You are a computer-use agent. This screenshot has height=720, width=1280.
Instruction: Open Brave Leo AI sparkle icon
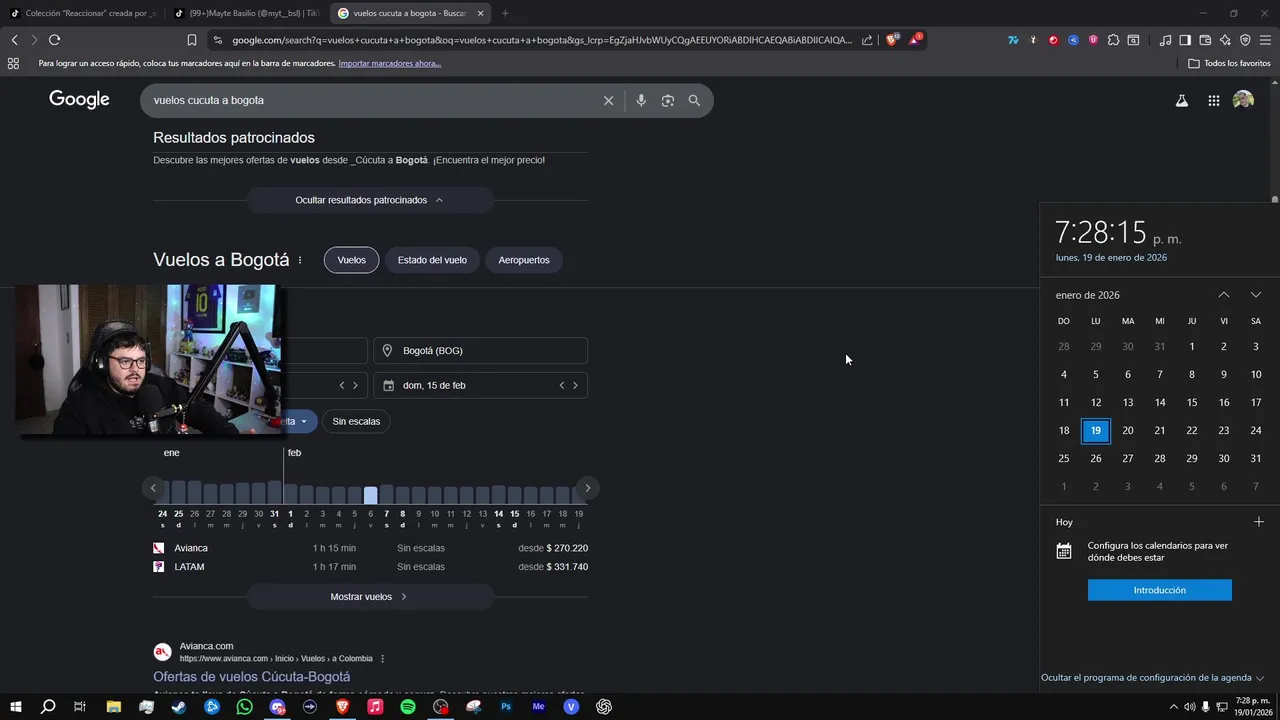pyautogui.click(x=1225, y=40)
